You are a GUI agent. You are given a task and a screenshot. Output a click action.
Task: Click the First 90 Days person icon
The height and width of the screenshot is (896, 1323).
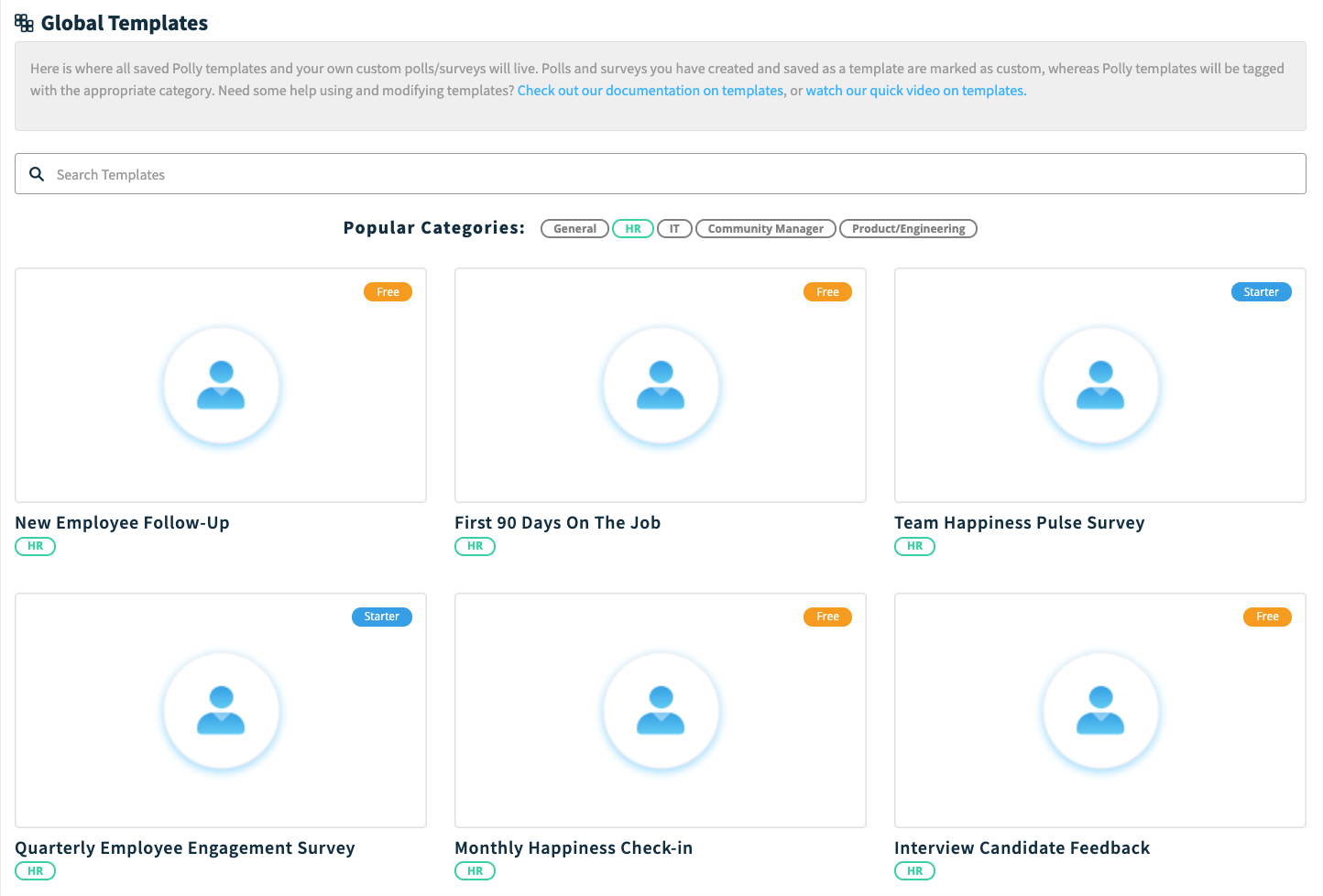pos(661,386)
